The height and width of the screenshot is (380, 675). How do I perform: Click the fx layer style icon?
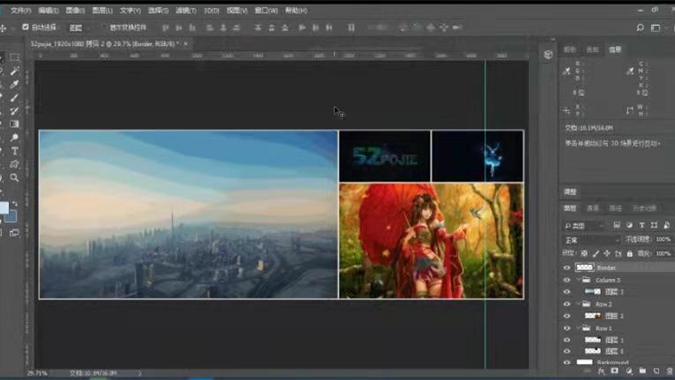click(601, 371)
